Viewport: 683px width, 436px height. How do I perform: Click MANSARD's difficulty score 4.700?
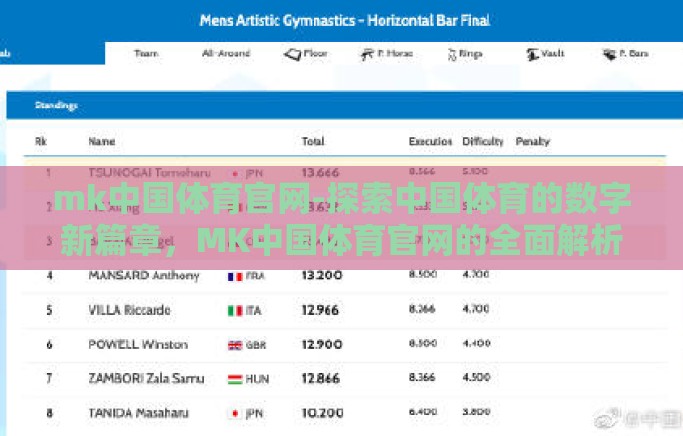click(x=476, y=274)
